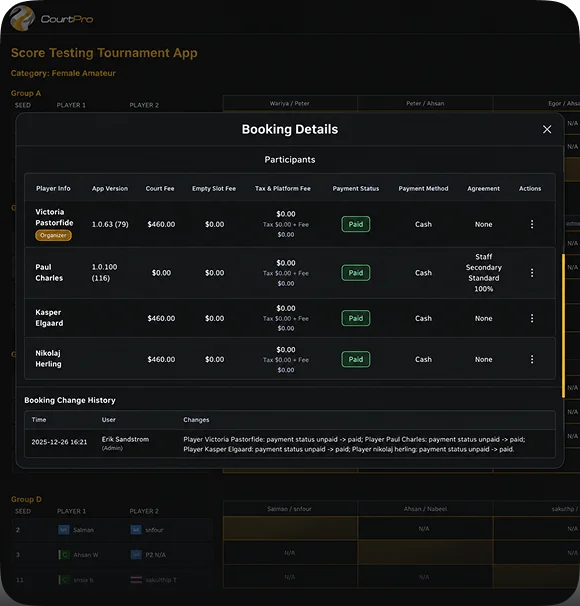This screenshot has width=580, height=606.
Task: Click Cash payment method for Nikolaj Herling
Action: (424, 359)
